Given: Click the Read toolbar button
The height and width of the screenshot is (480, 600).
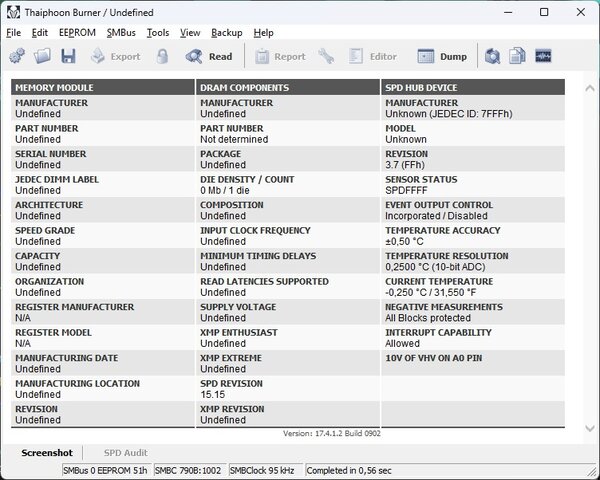Looking at the screenshot, I should (x=209, y=56).
